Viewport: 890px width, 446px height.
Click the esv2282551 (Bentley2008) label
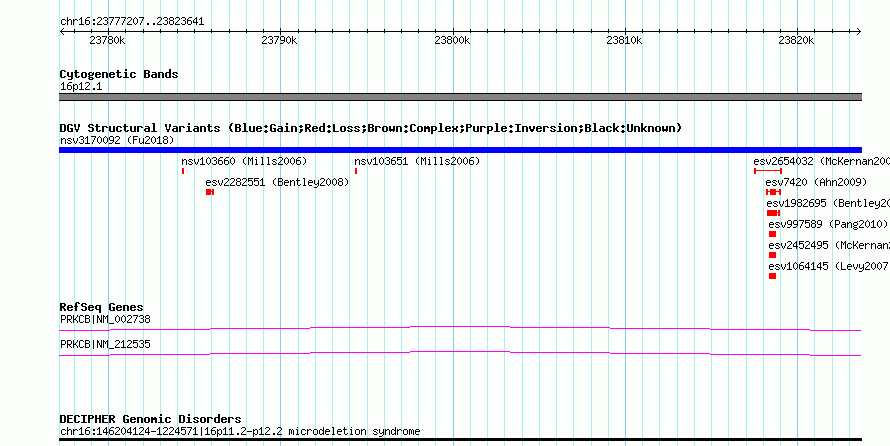click(x=277, y=183)
